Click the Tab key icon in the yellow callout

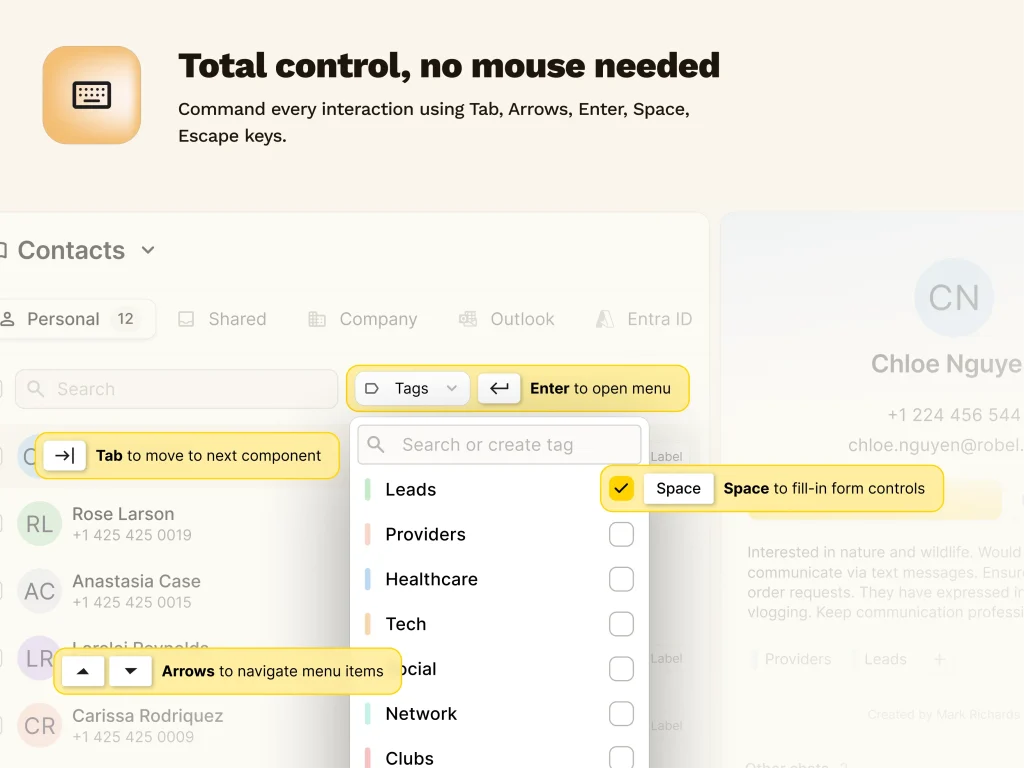[x=64, y=455]
